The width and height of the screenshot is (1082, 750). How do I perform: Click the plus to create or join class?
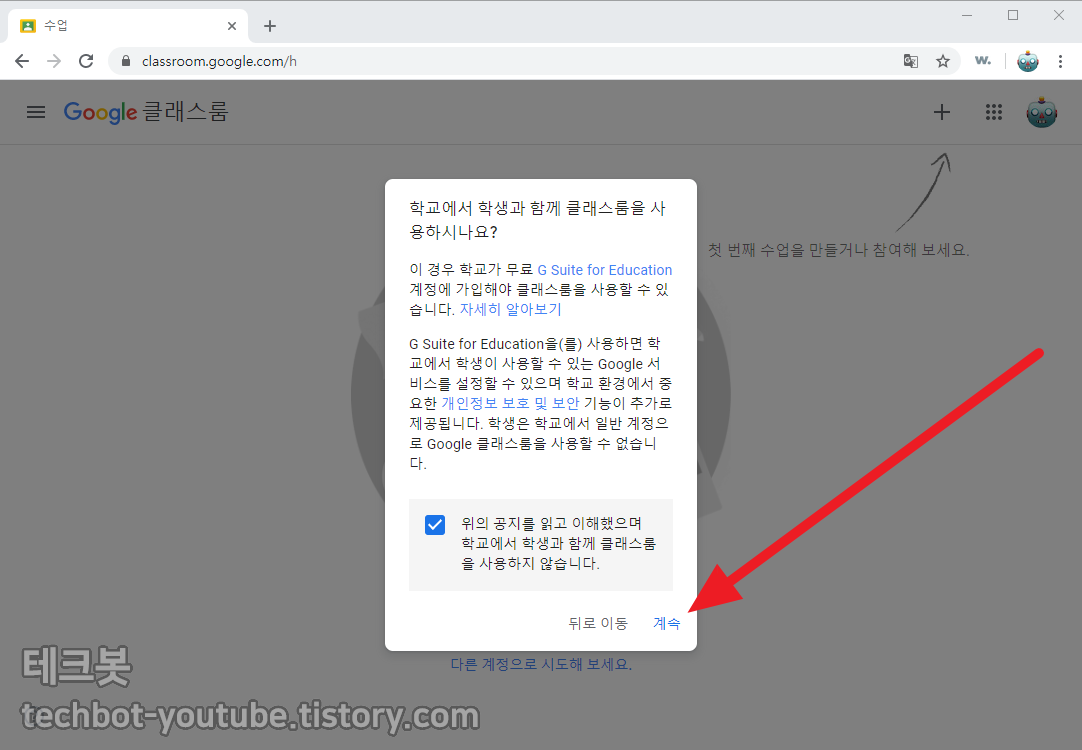coord(942,112)
